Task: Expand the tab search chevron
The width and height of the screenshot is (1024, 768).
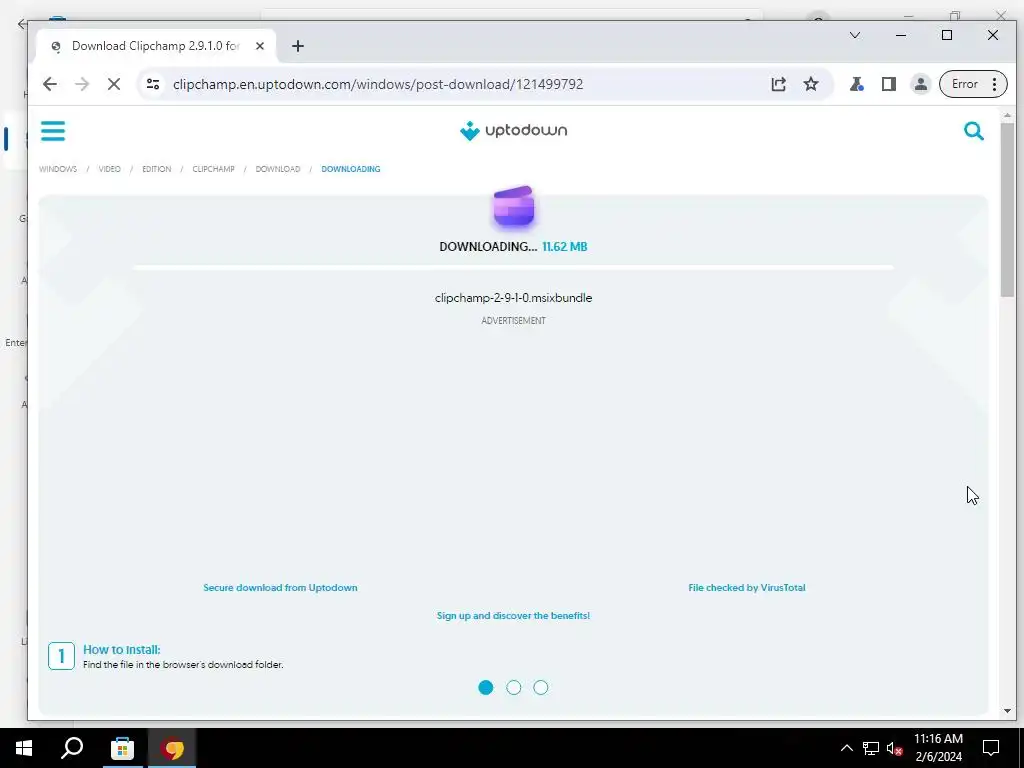Action: [x=855, y=35]
